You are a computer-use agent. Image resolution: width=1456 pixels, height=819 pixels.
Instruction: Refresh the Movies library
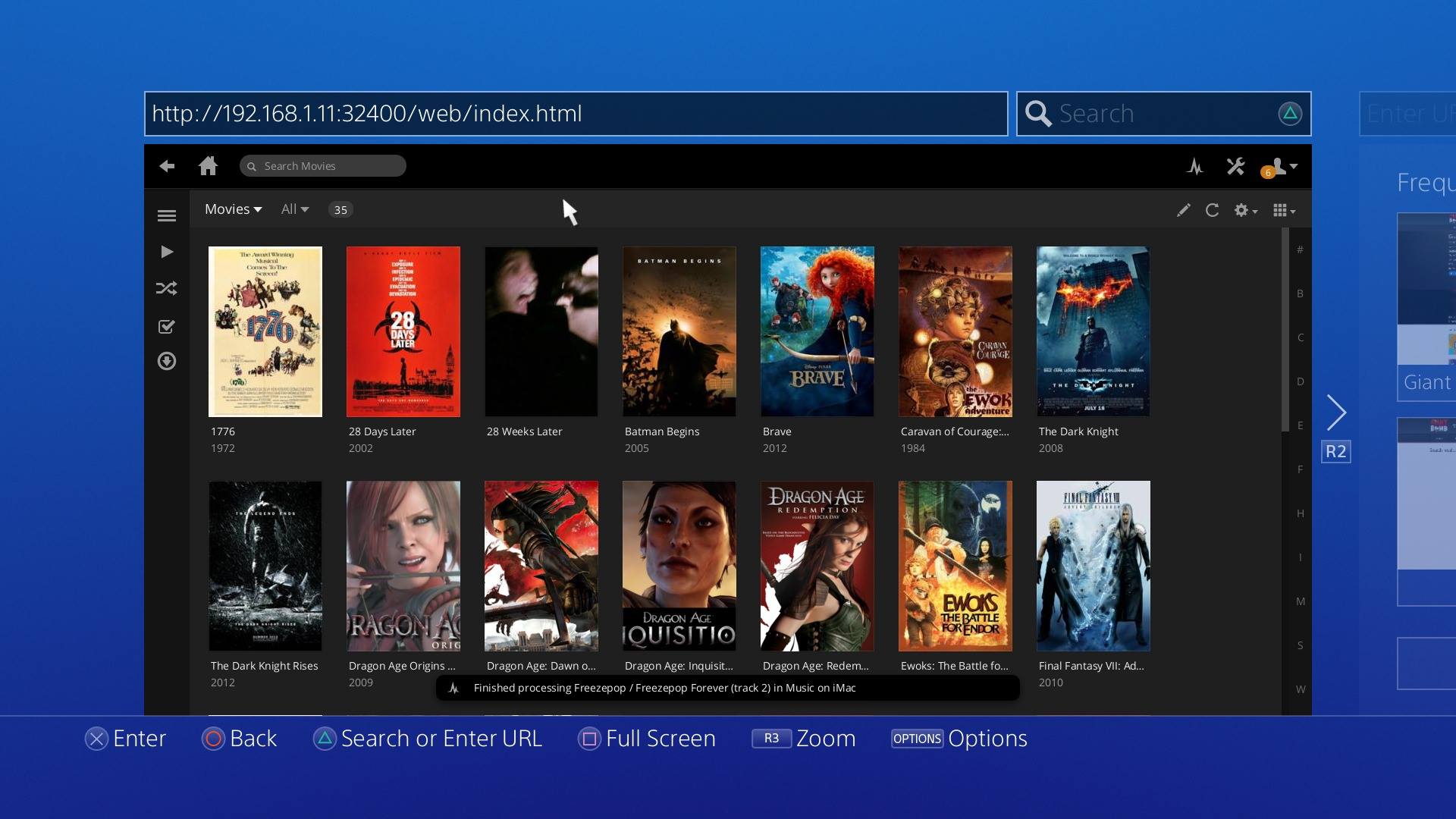(1212, 210)
